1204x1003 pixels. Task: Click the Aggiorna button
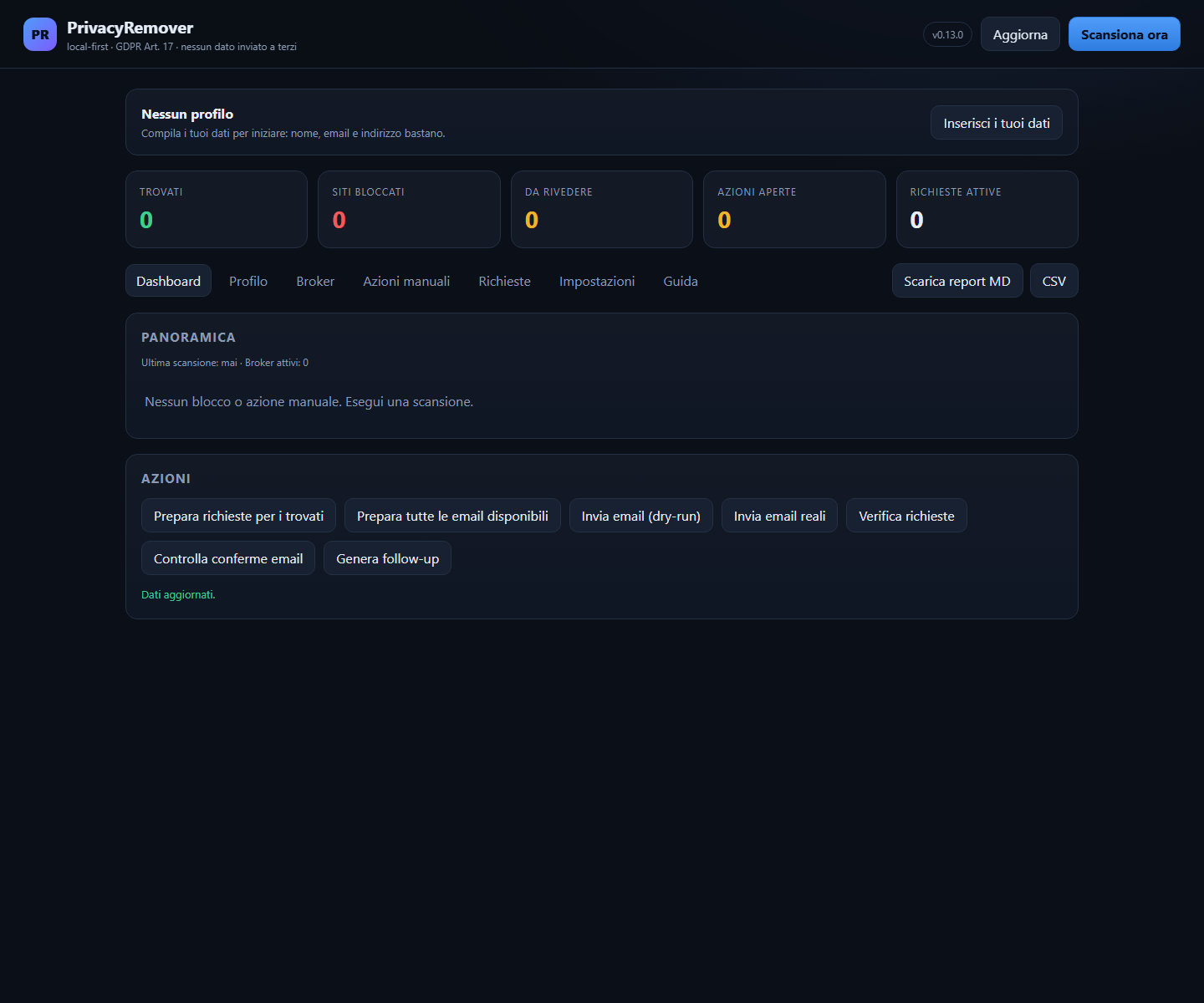pyautogui.click(x=1020, y=34)
